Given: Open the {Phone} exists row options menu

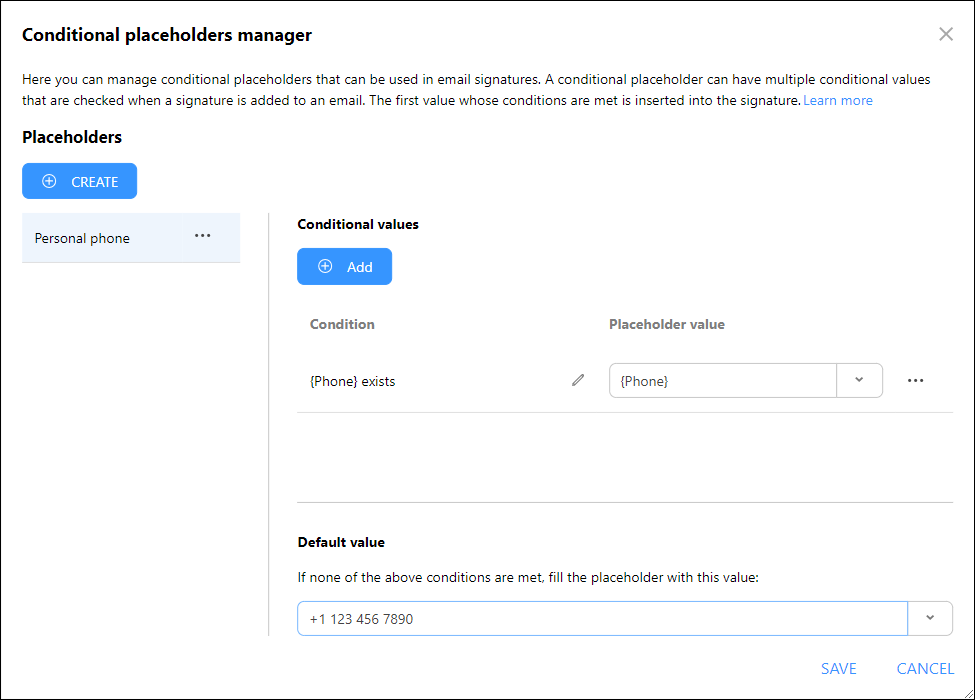Looking at the screenshot, I should [x=915, y=380].
